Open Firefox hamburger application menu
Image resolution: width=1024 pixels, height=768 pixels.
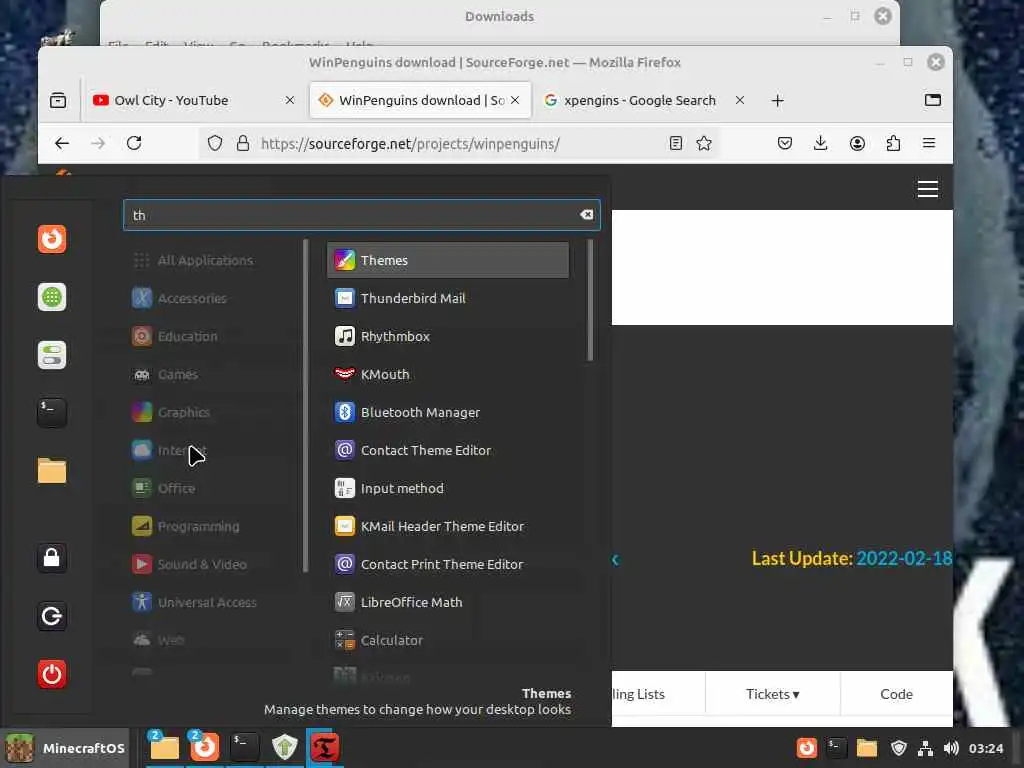(929, 143)
